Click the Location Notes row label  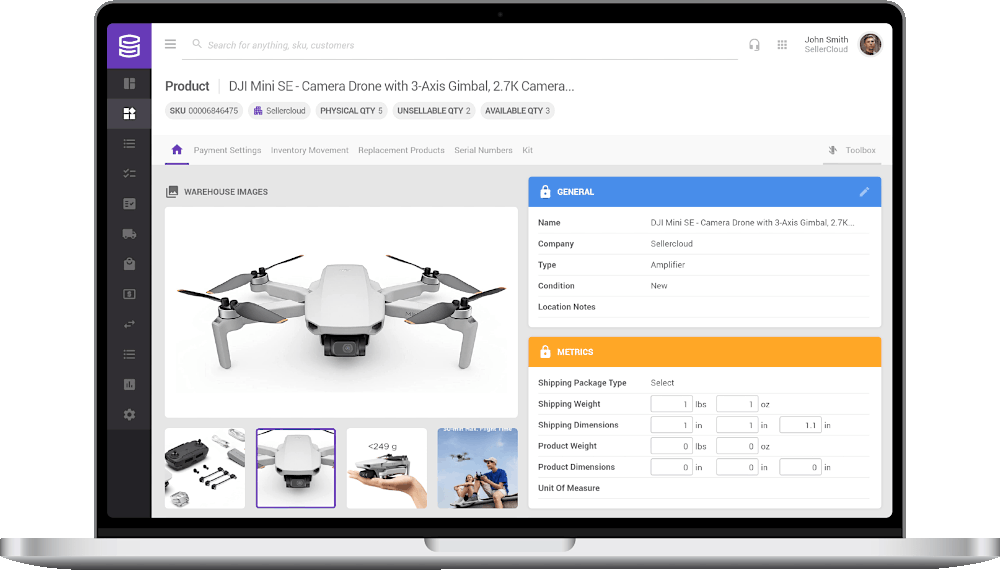(x=566, y=307)
